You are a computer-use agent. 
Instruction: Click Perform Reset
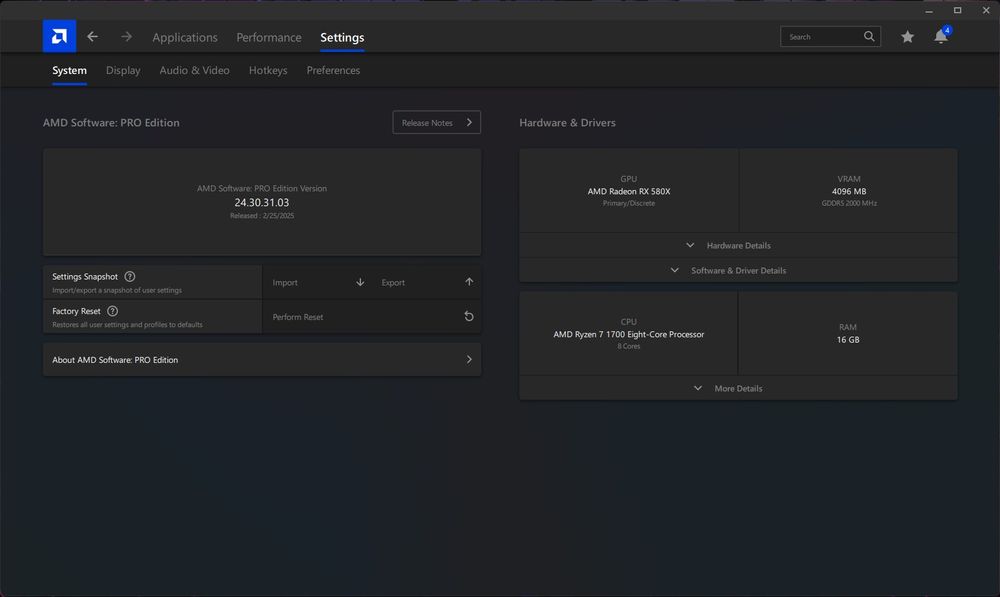tap(372, 316)
